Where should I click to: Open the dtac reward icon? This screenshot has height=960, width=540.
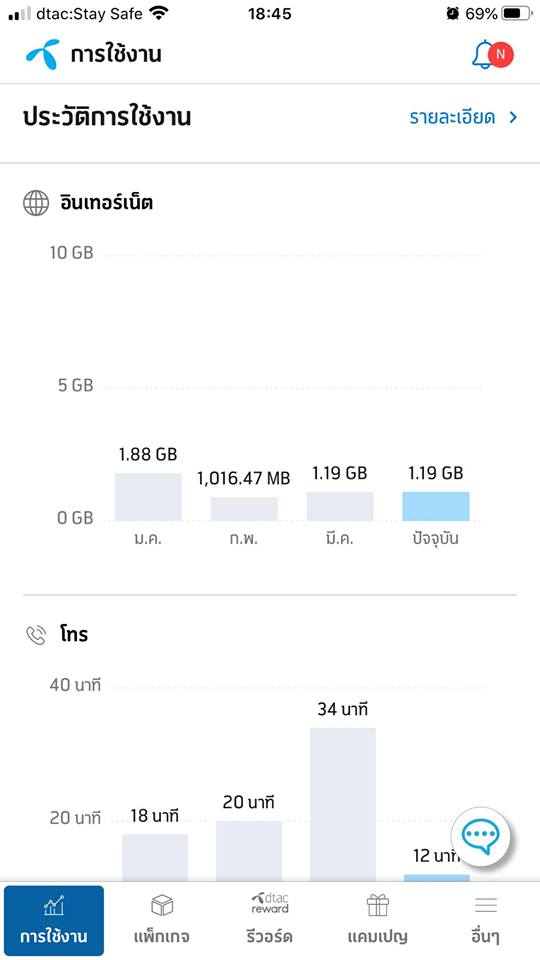[x=270, y=904]
